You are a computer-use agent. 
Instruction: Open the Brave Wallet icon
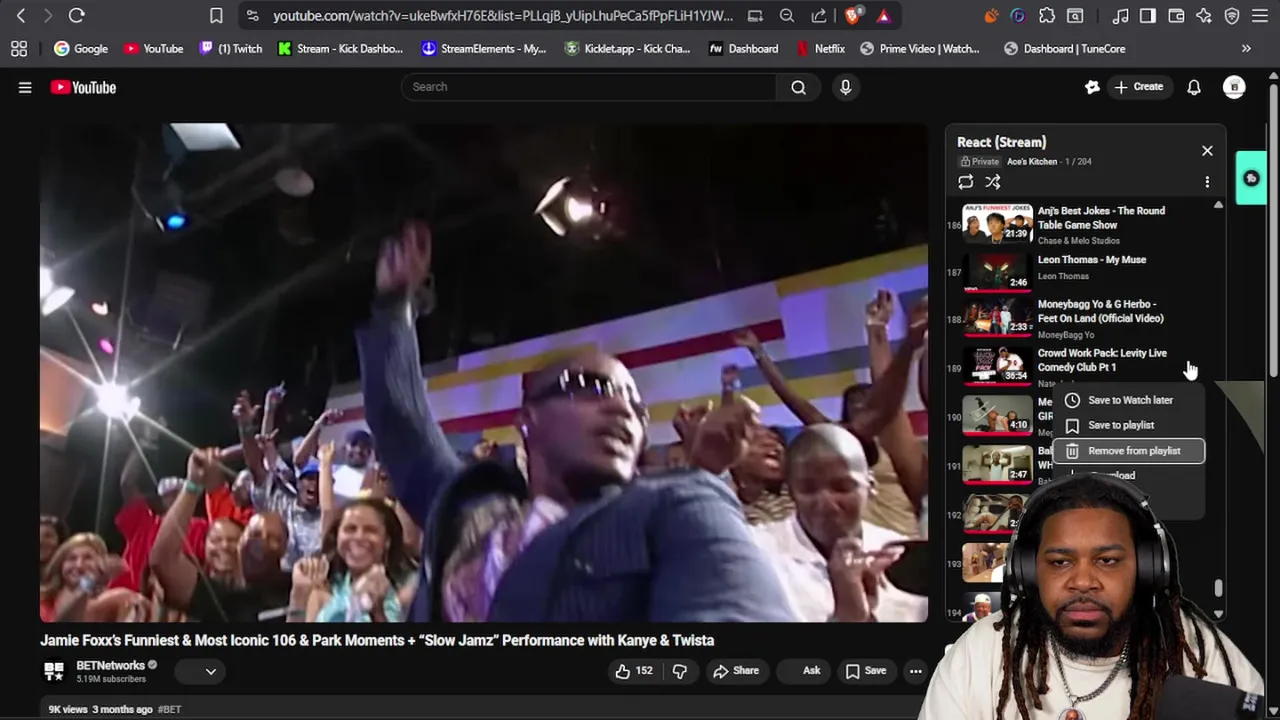click(1176, 16)
